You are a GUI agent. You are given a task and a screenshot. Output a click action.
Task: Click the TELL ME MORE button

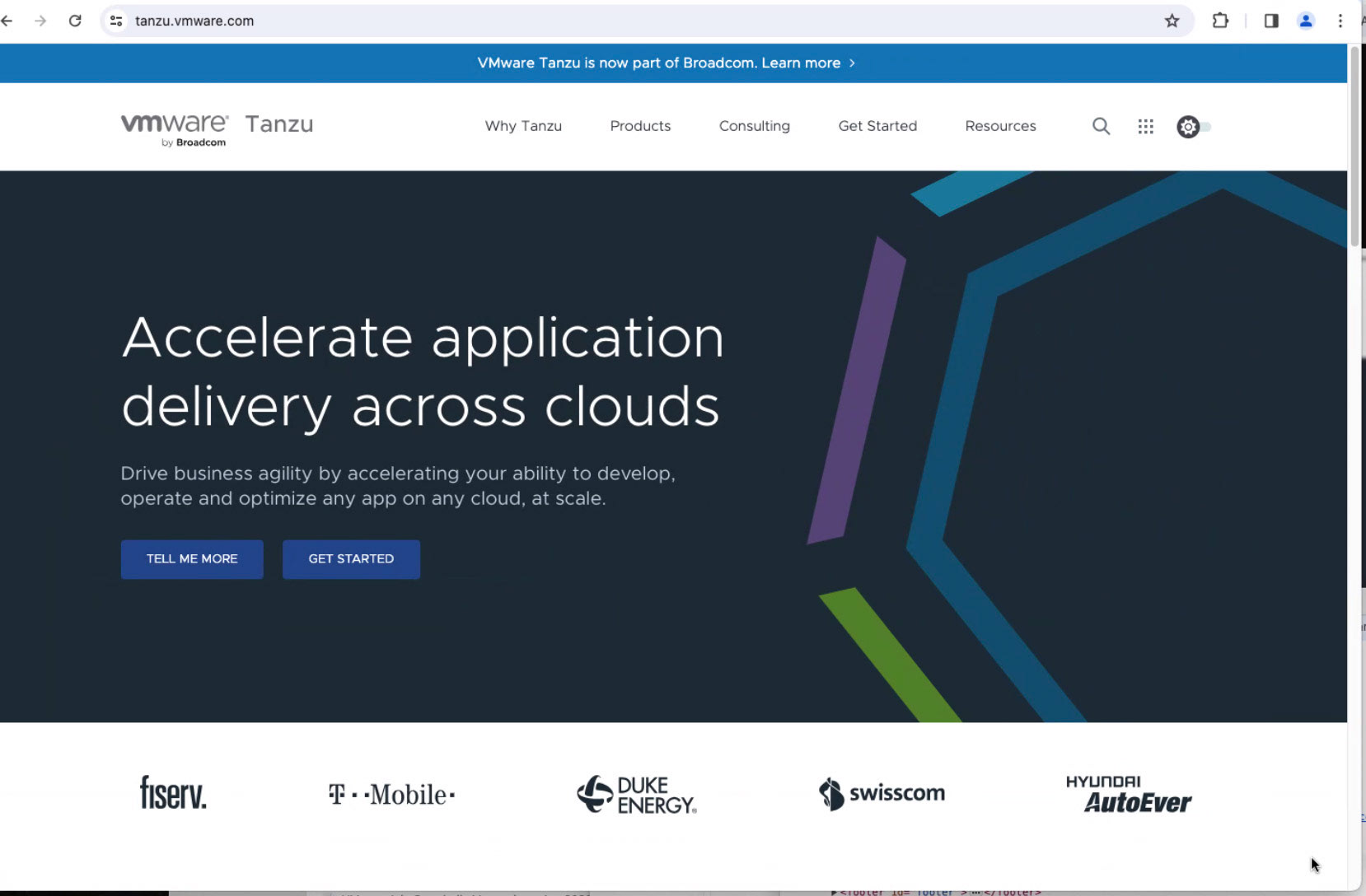click(x=192, y=559)
